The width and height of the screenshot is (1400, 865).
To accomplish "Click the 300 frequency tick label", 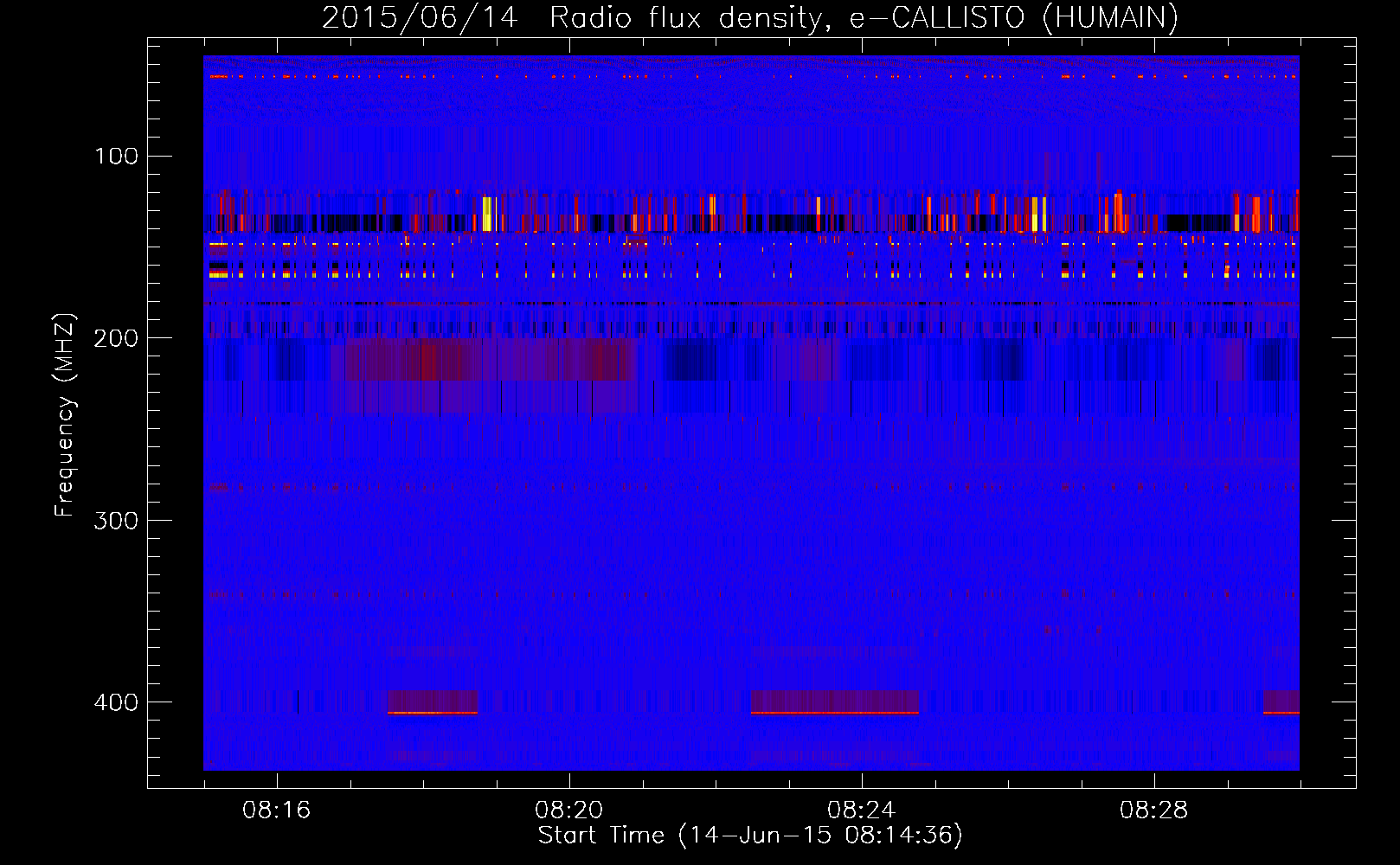I will click(x=116, y=520).
